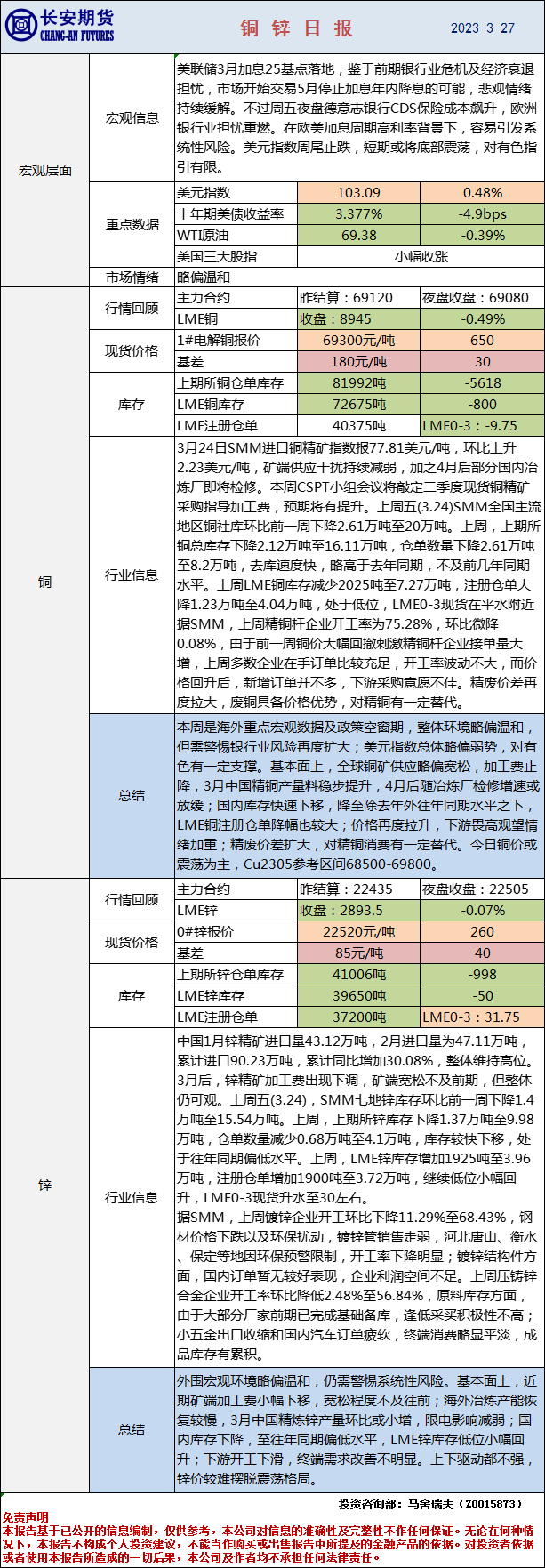Select the 美国三大股指 label
The height and width of the screenshot is (1568, 545).
tap(236, 256)
